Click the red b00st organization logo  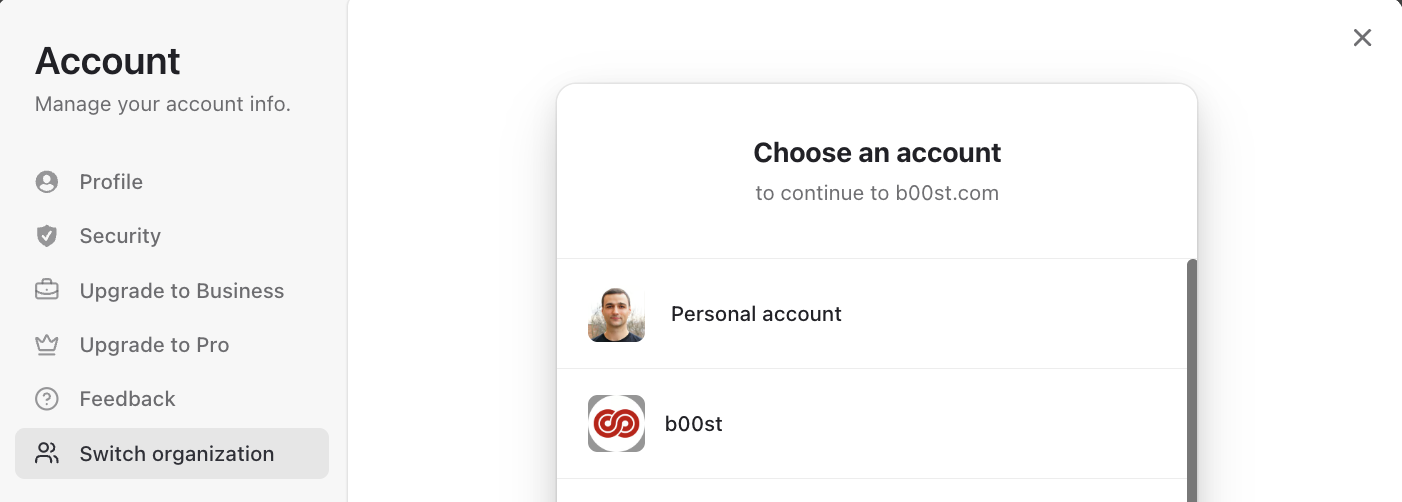point(616,424)
